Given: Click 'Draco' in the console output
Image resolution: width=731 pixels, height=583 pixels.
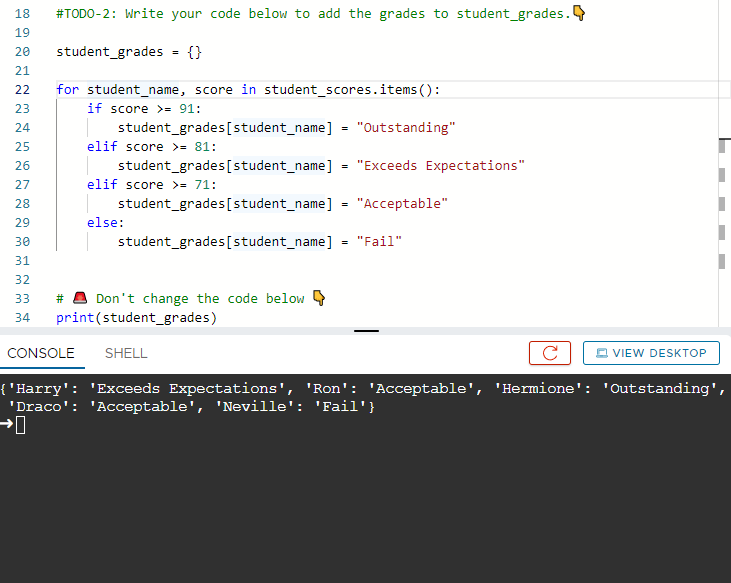Looking at the screenshot, I should click(x=39, y=406).
